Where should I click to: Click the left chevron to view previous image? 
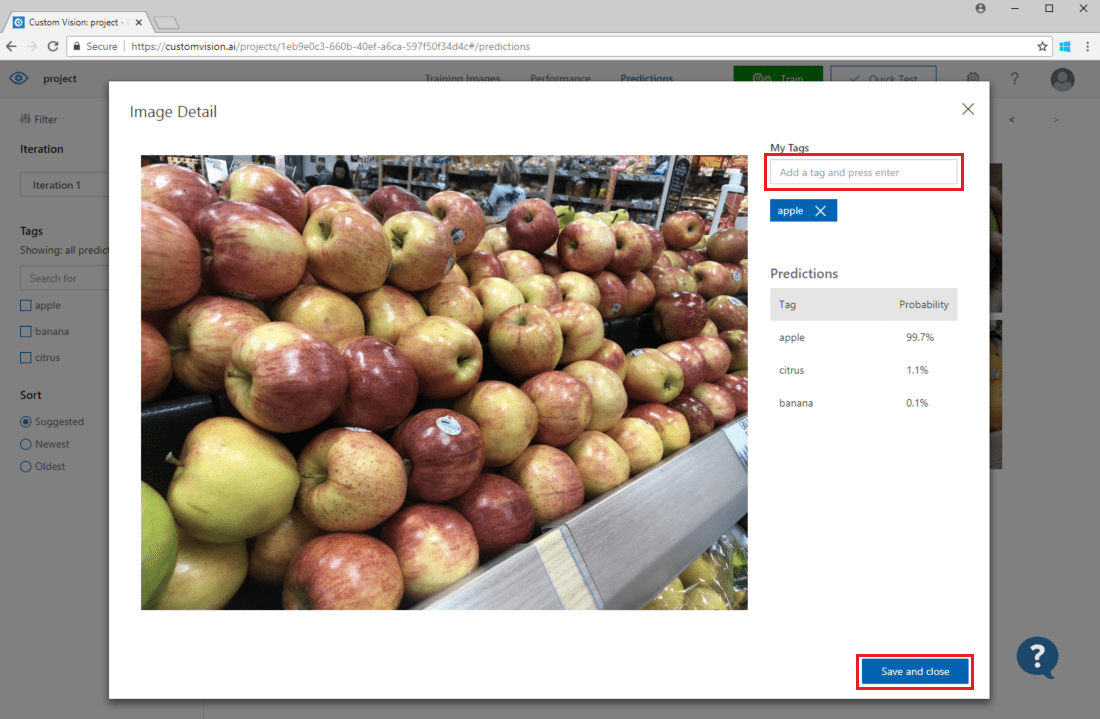point(1011,119)
